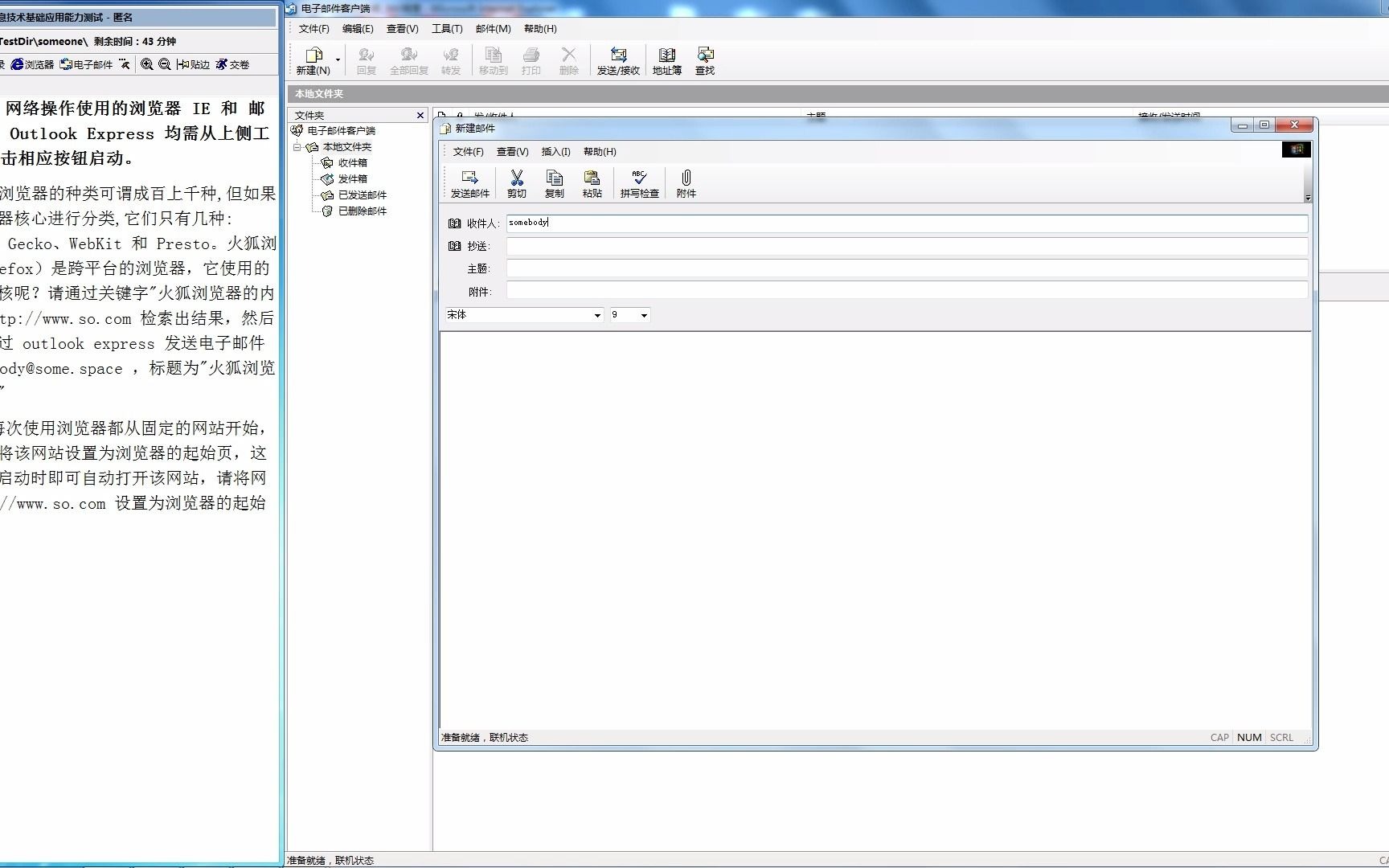The image size is (1389, 868).
Task: Click the zoom-in magnifier in test panel
Action: point(147,64)
